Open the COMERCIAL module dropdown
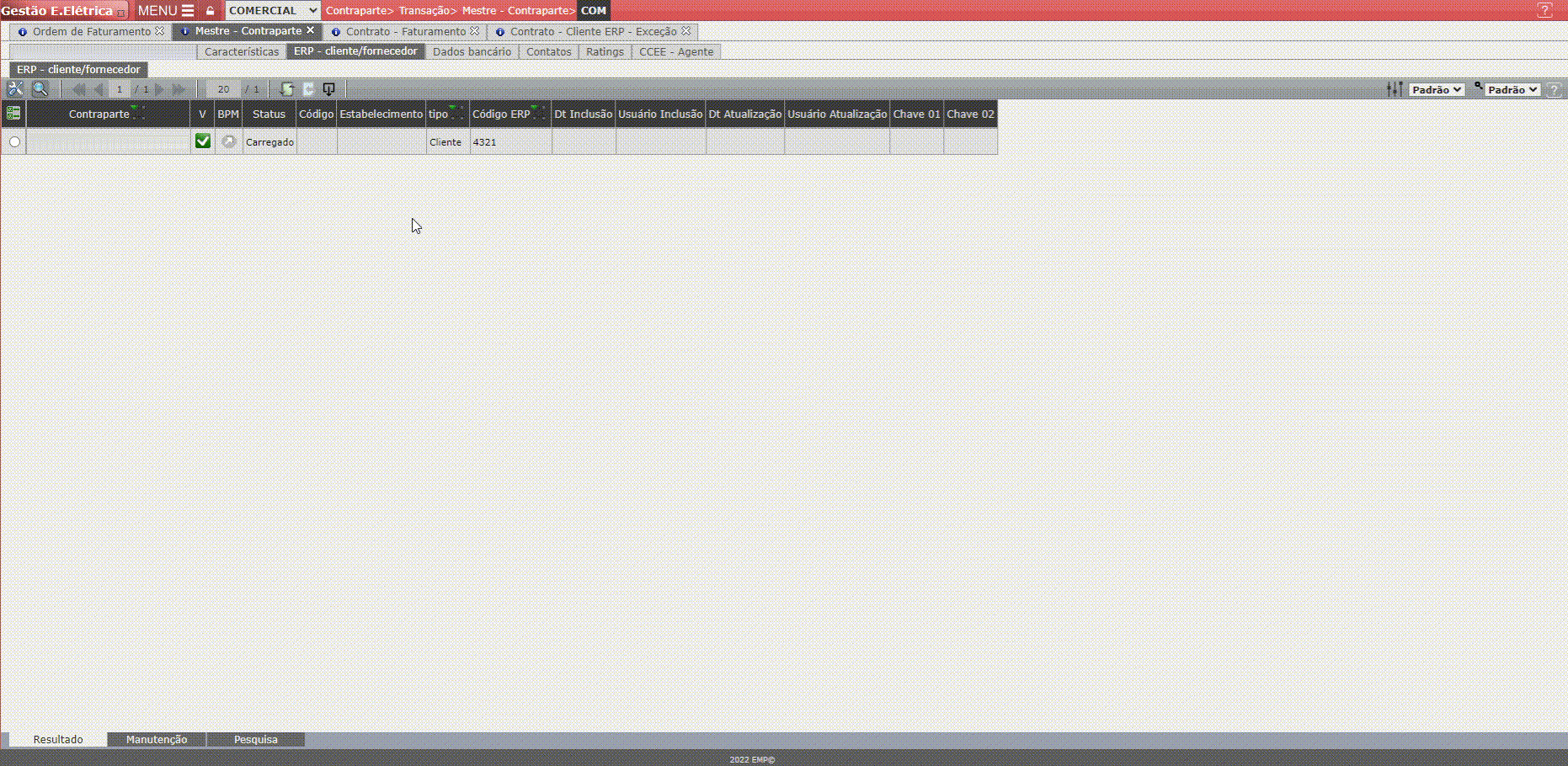 tap(273, 11)
